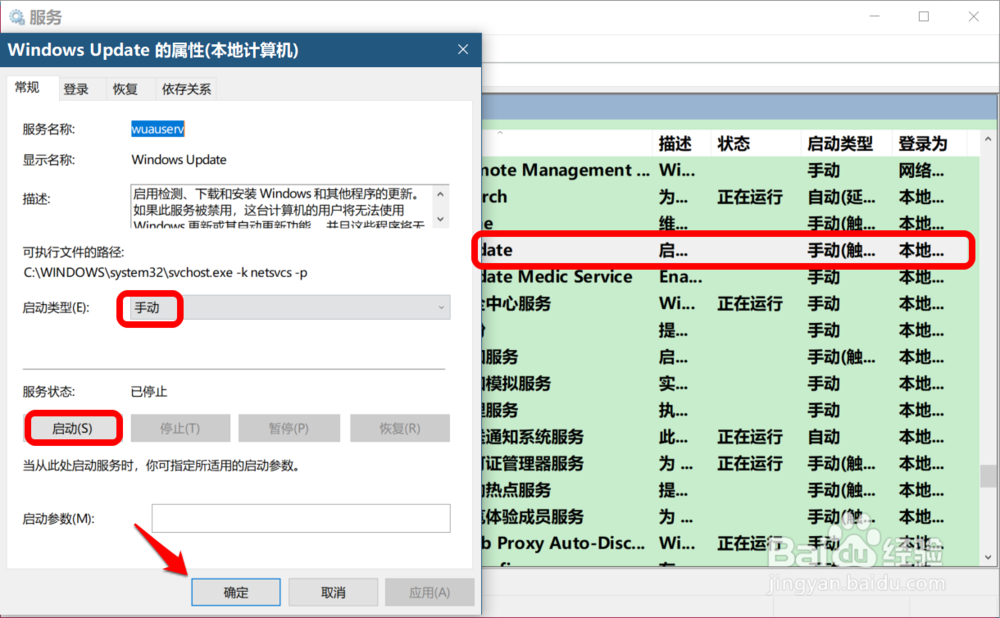Close the 服务 window
Image resolution: width=1000 pixels, height=618 pixels.
(973, 17)
